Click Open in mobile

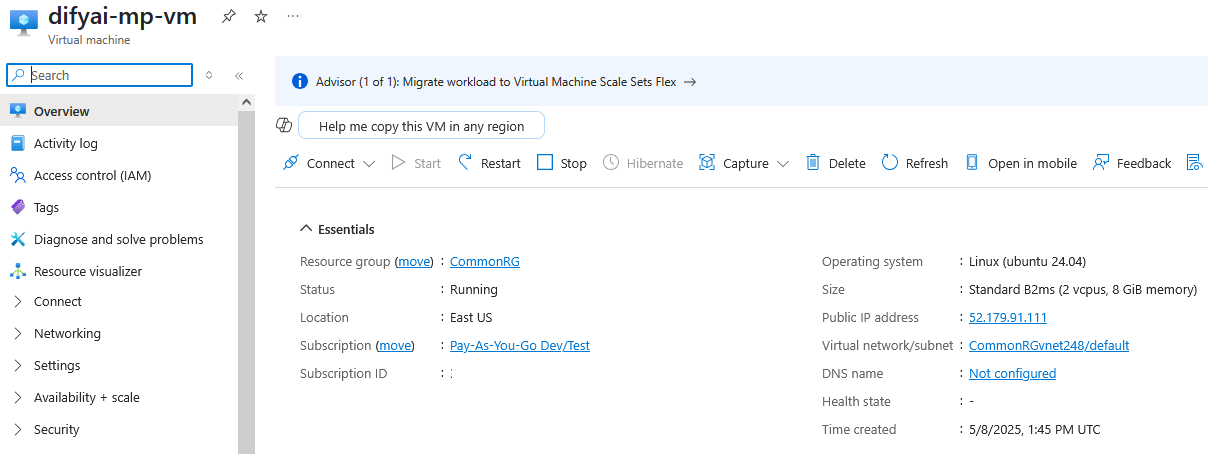[1021, 163]
